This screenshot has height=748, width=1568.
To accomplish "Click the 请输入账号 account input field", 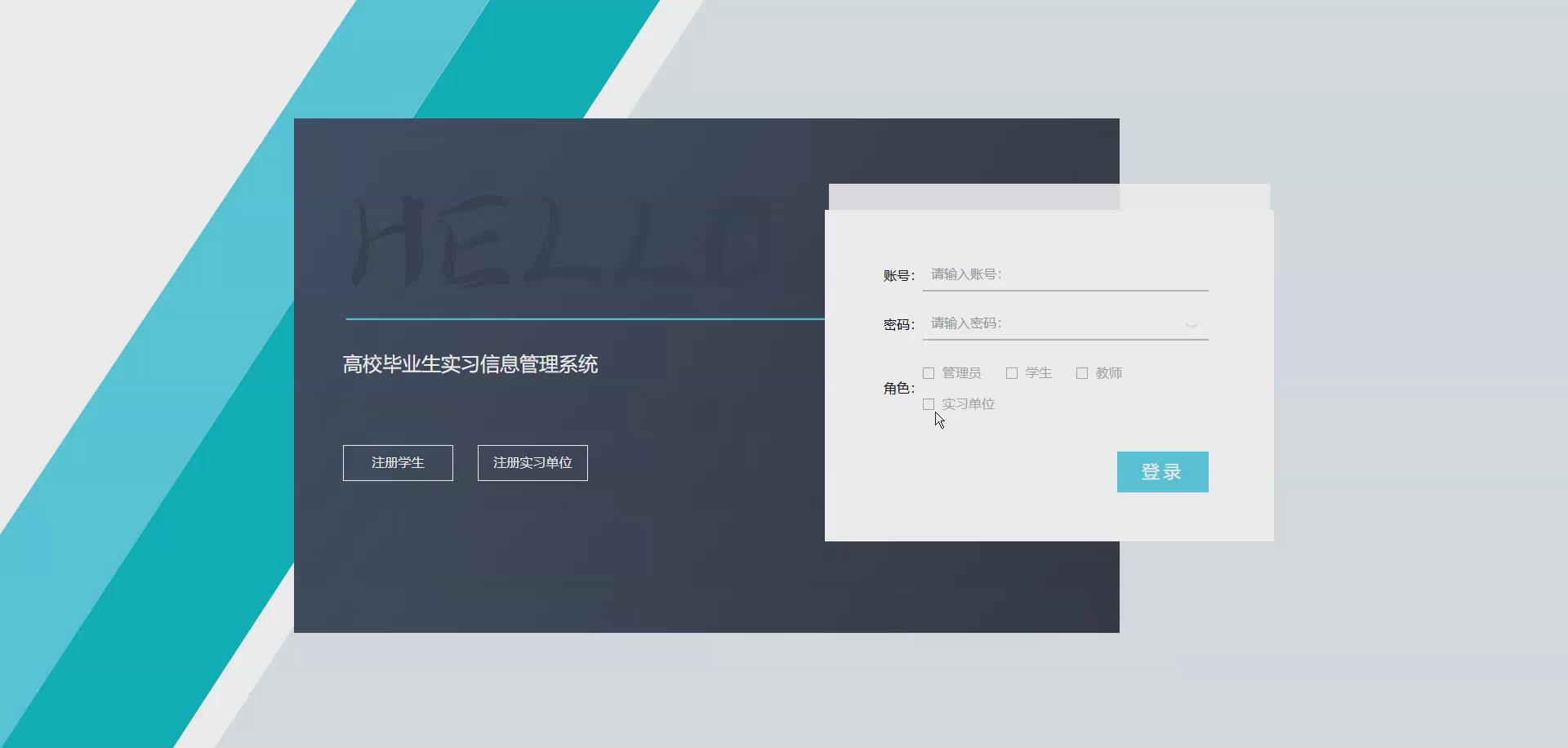I will [1062, 274].
